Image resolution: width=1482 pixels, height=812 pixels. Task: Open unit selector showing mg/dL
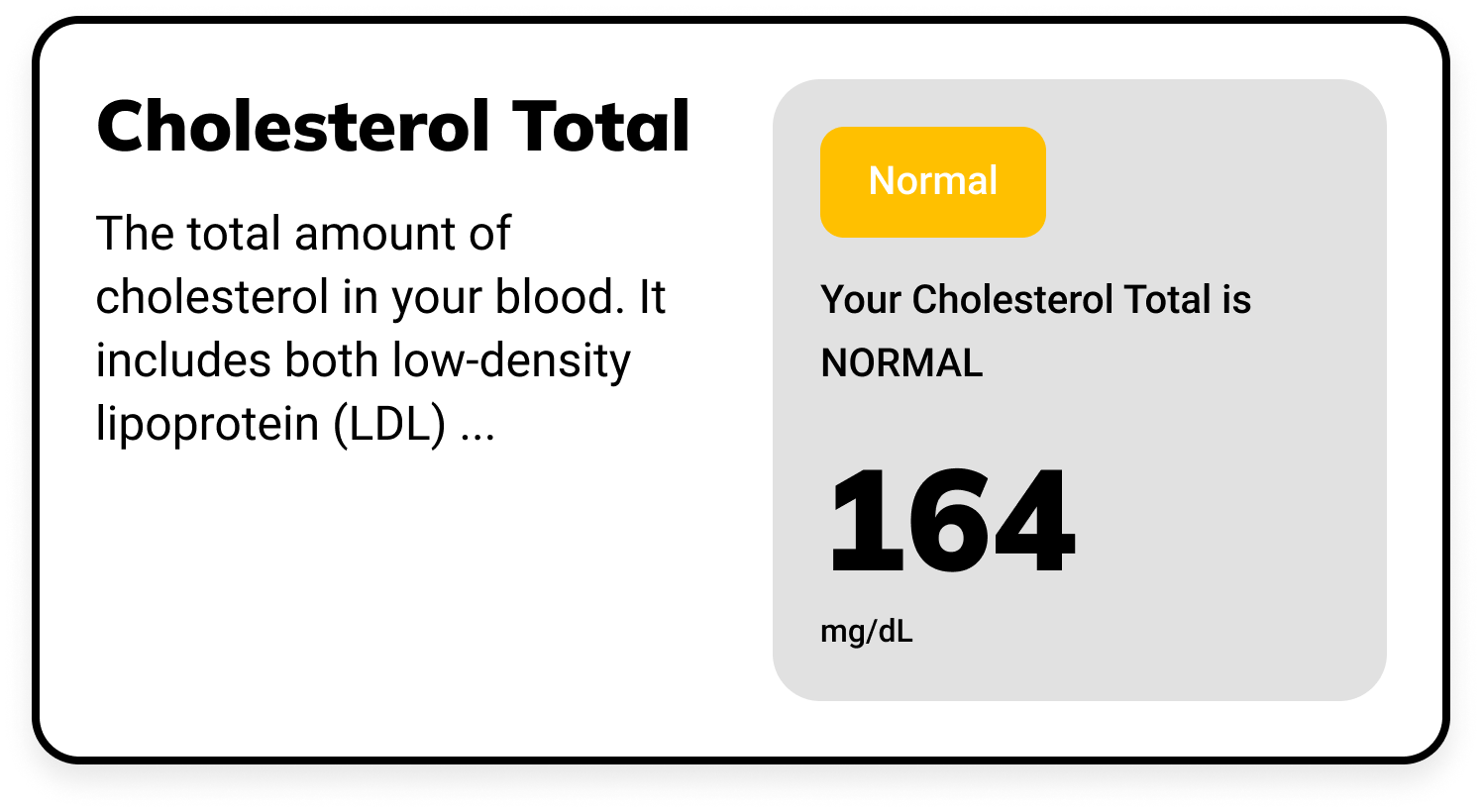point(868,631)
